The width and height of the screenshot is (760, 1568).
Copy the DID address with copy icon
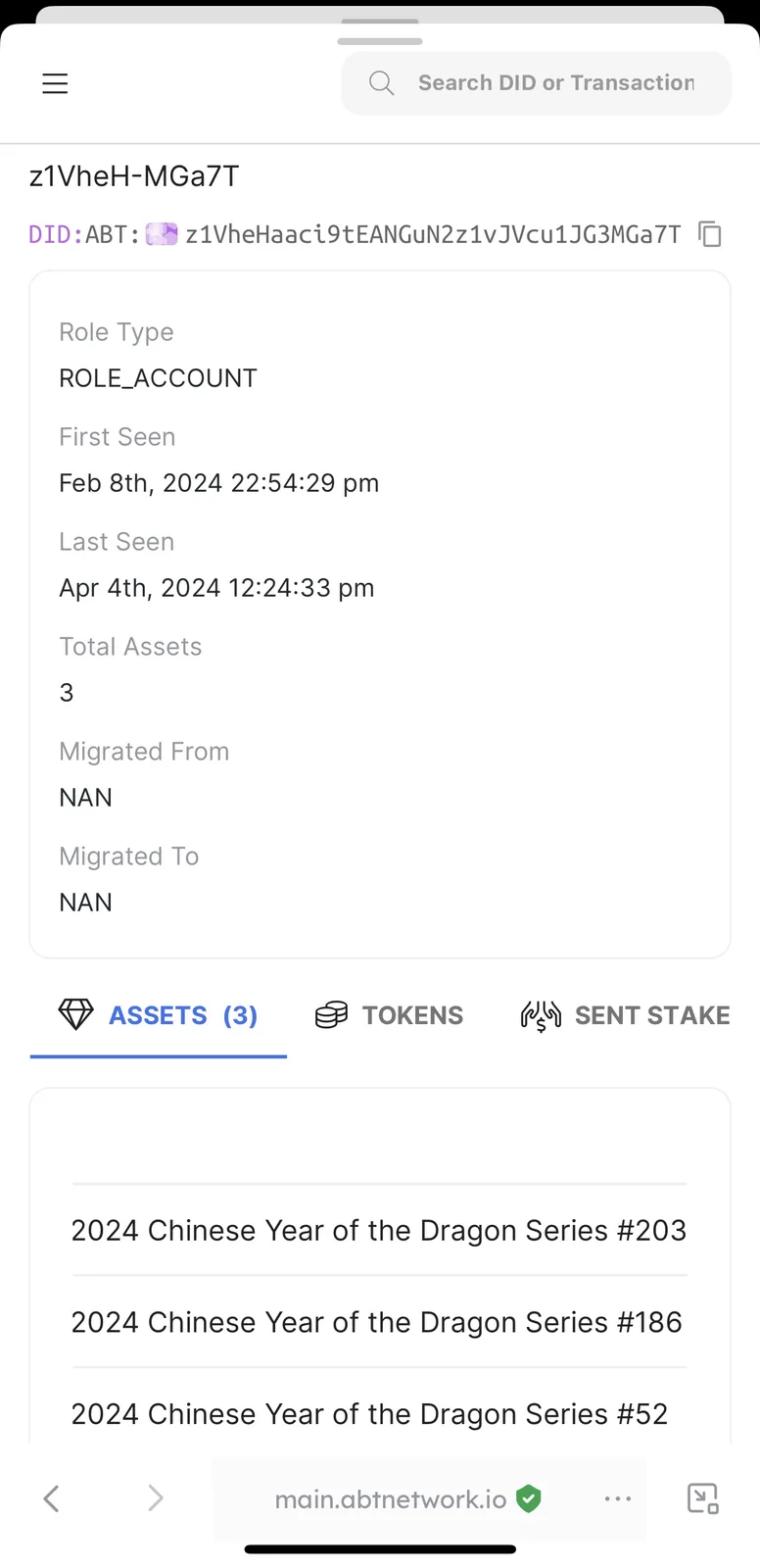710,234
